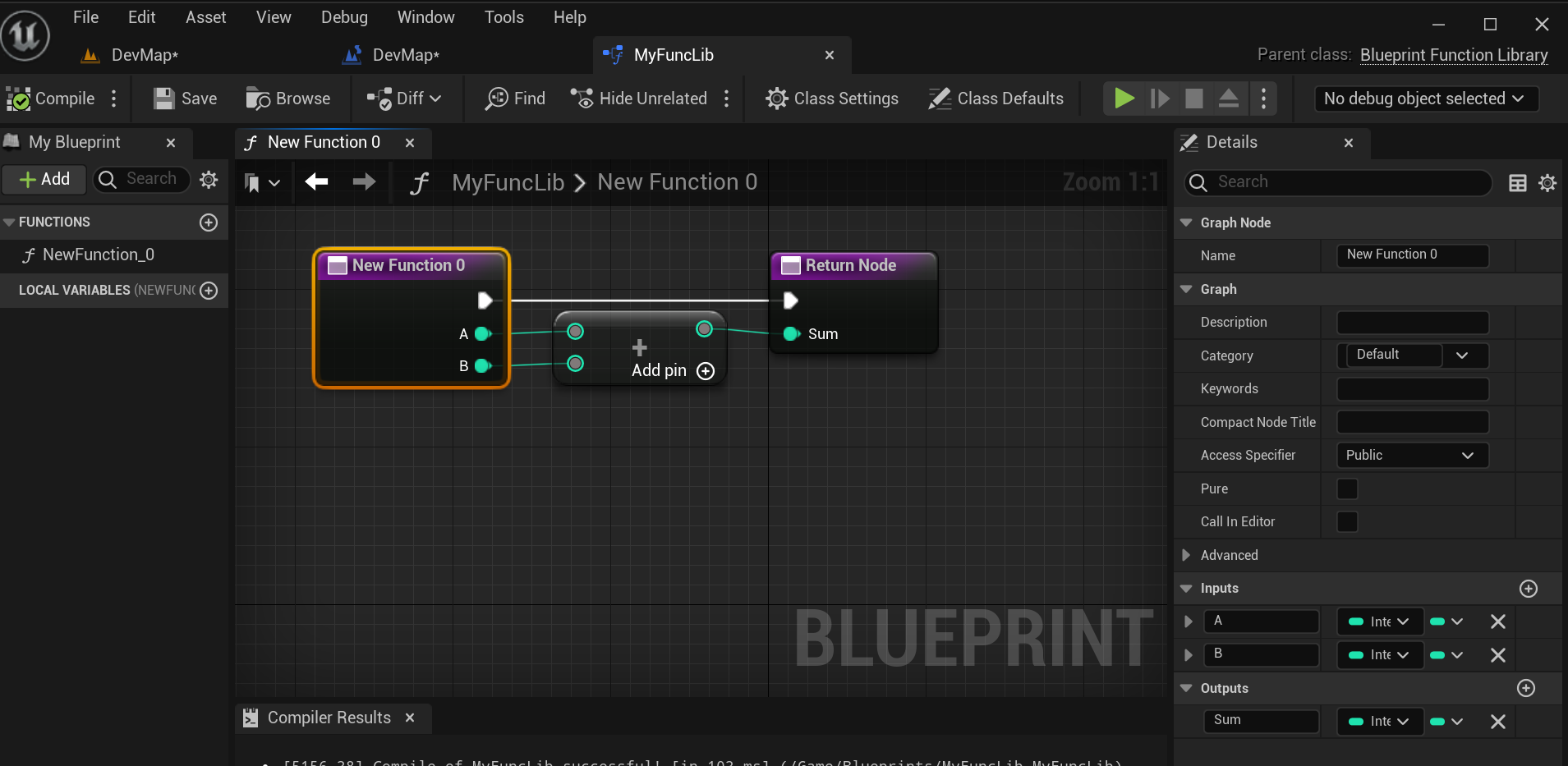This screenshot has width=1568, height=766.
Task: Open Access Specifier Public dropdown
Action: click(x=1413, y=455)
